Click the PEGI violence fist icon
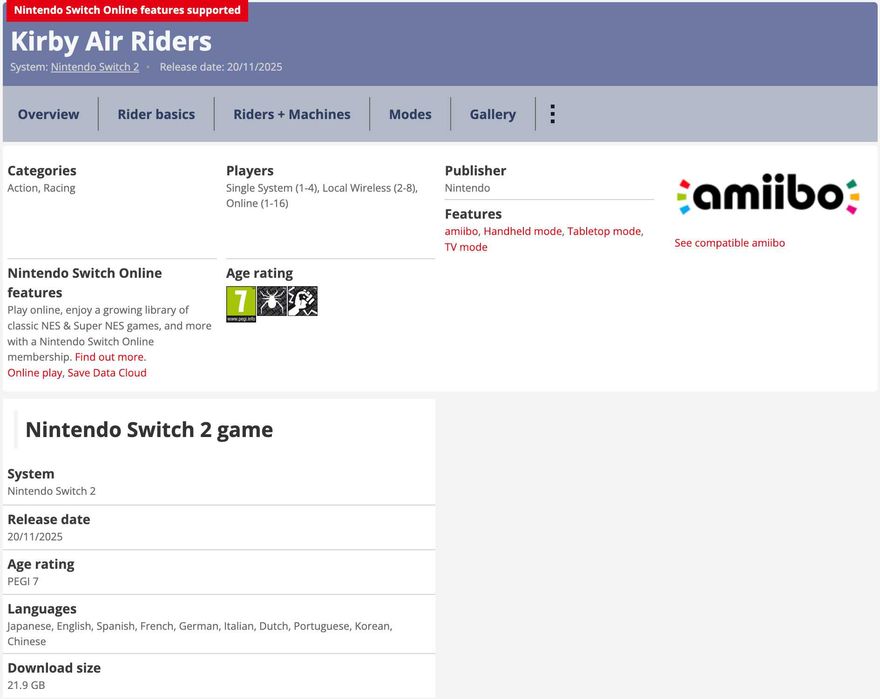 coord(302,301)
